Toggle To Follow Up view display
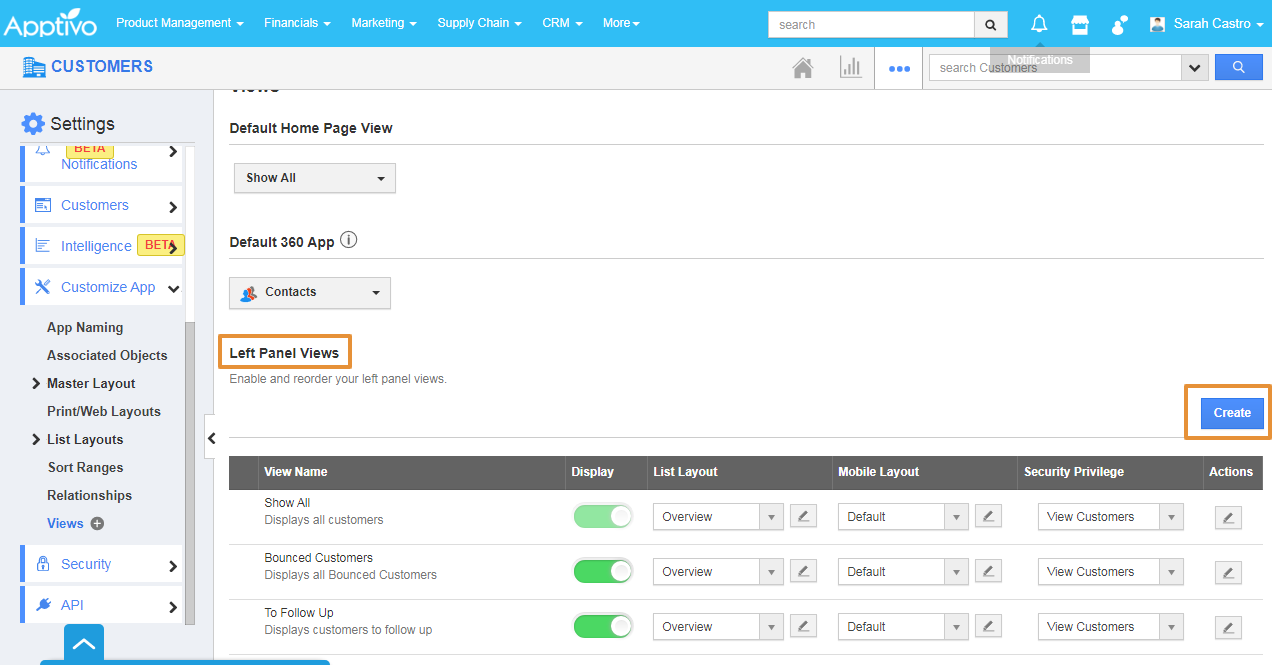The height and width of the screenshot is (665, 1272). pos(602,626)
